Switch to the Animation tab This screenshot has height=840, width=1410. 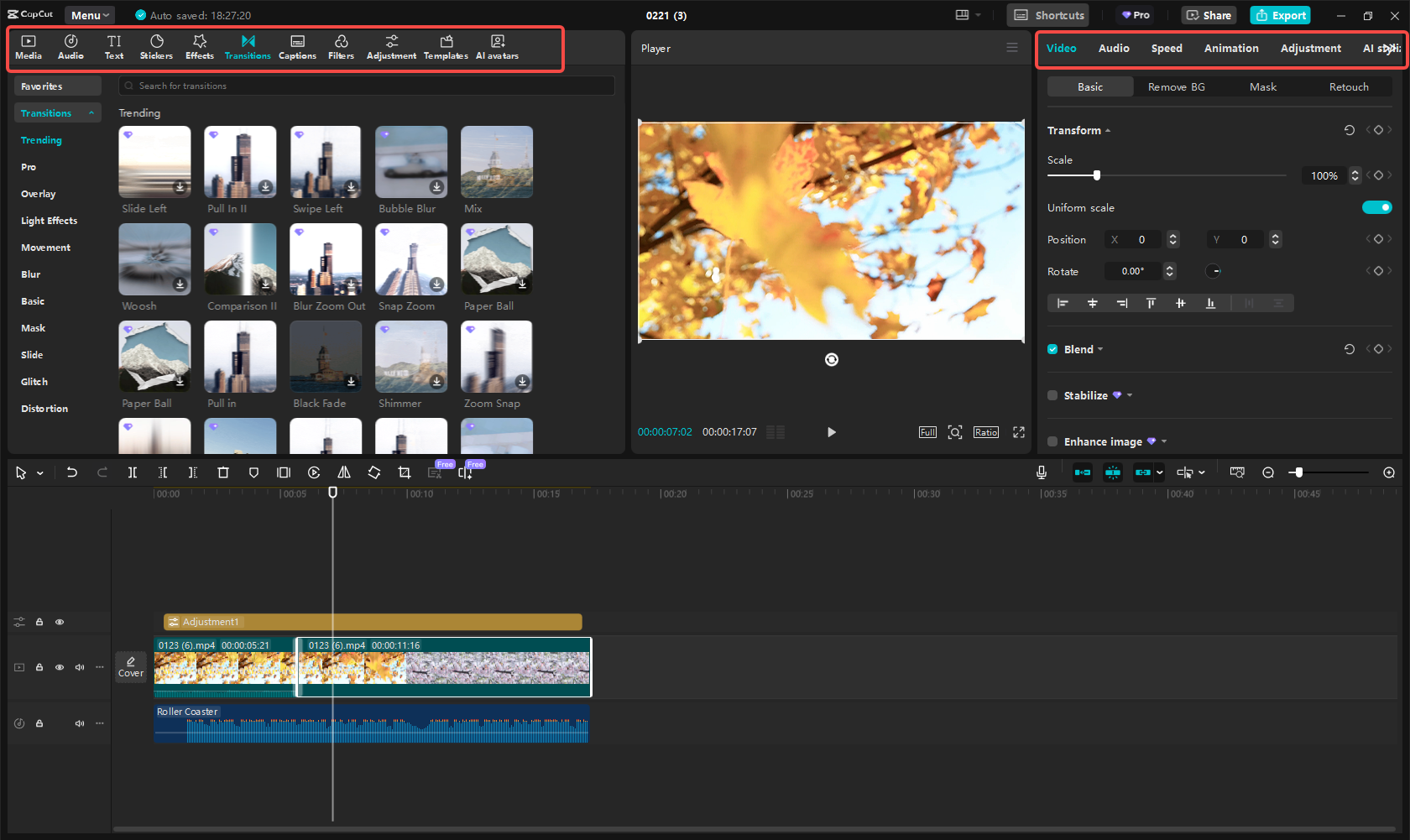(1231, 48)
